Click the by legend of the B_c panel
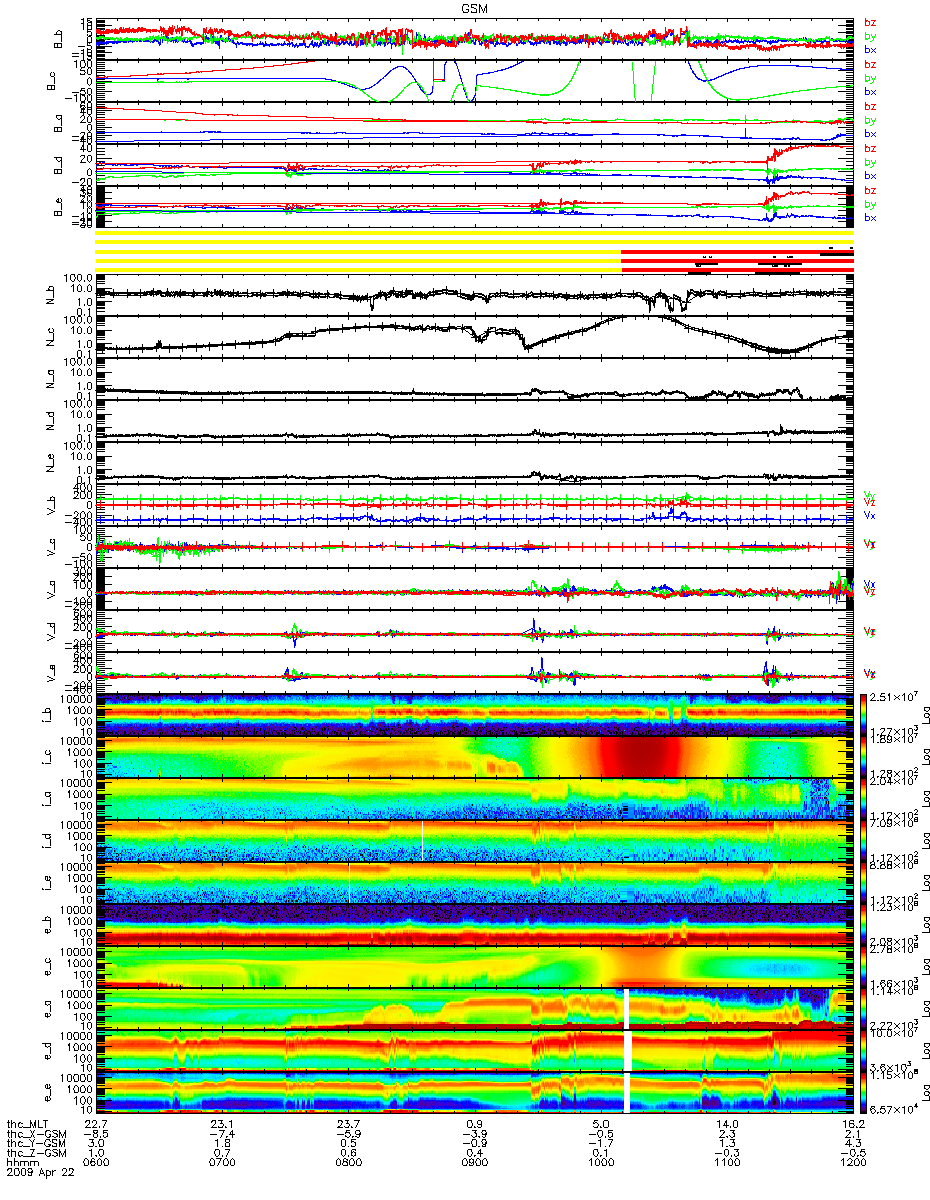The image size is (930, 1200). tap(869, 77)
